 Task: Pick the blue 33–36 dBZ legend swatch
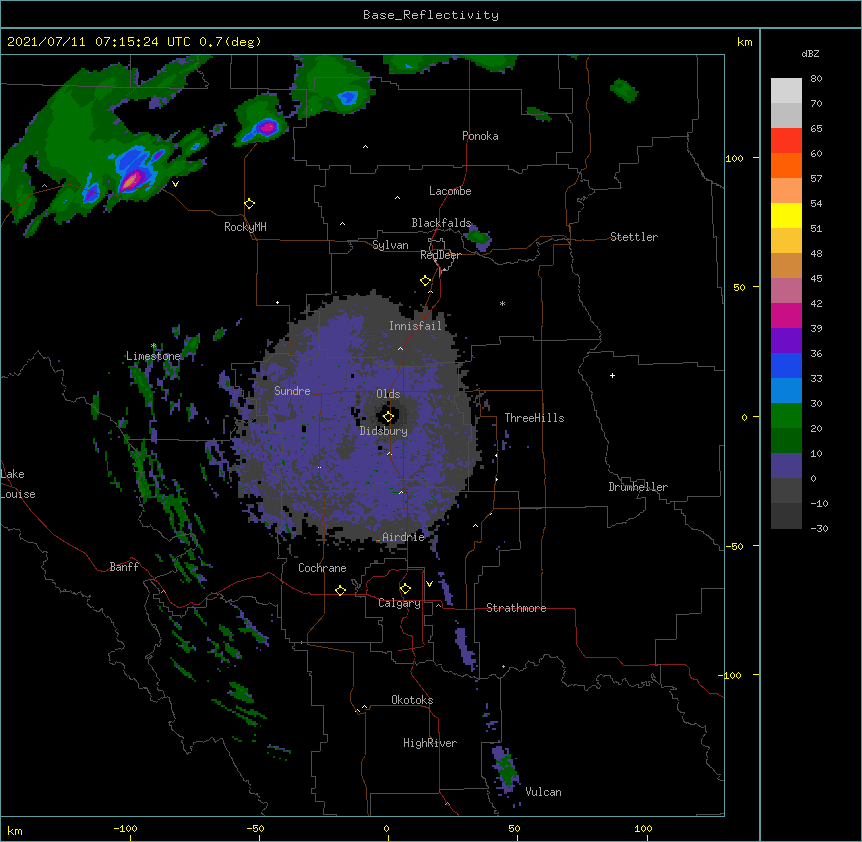[786, 365]
